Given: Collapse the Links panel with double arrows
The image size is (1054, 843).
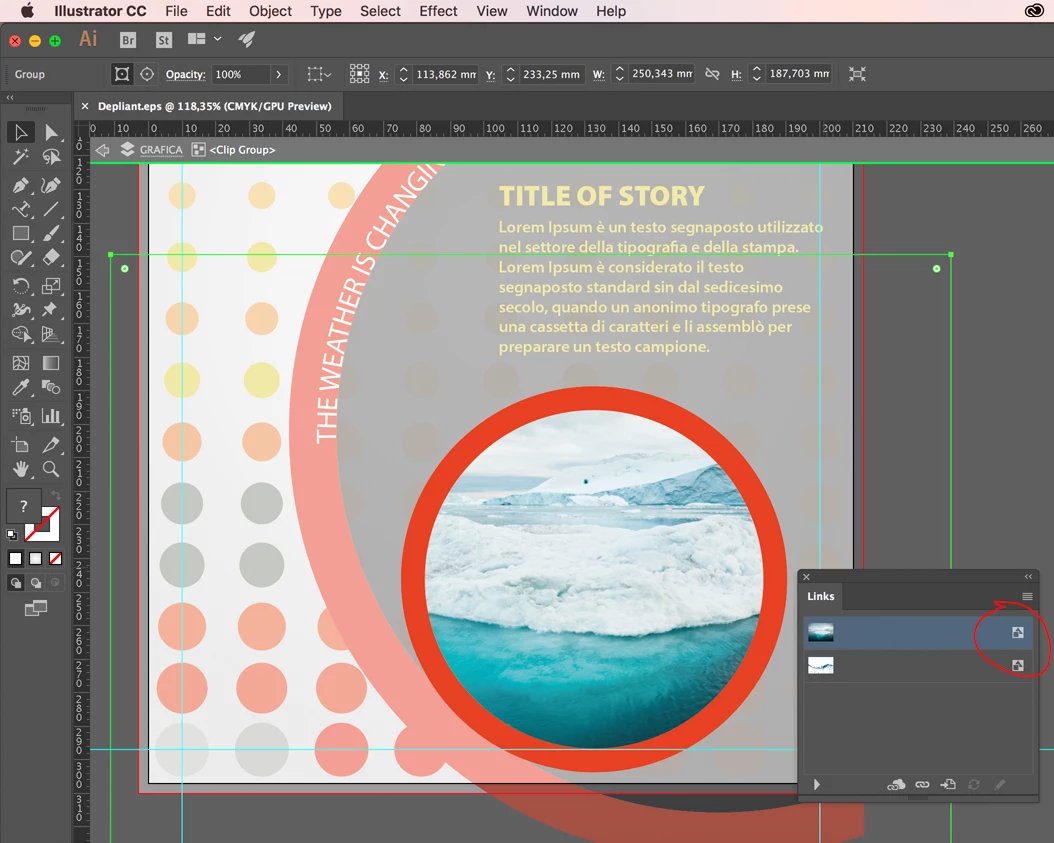Looking at the screenshot, I should click(x=1028, y=577).
